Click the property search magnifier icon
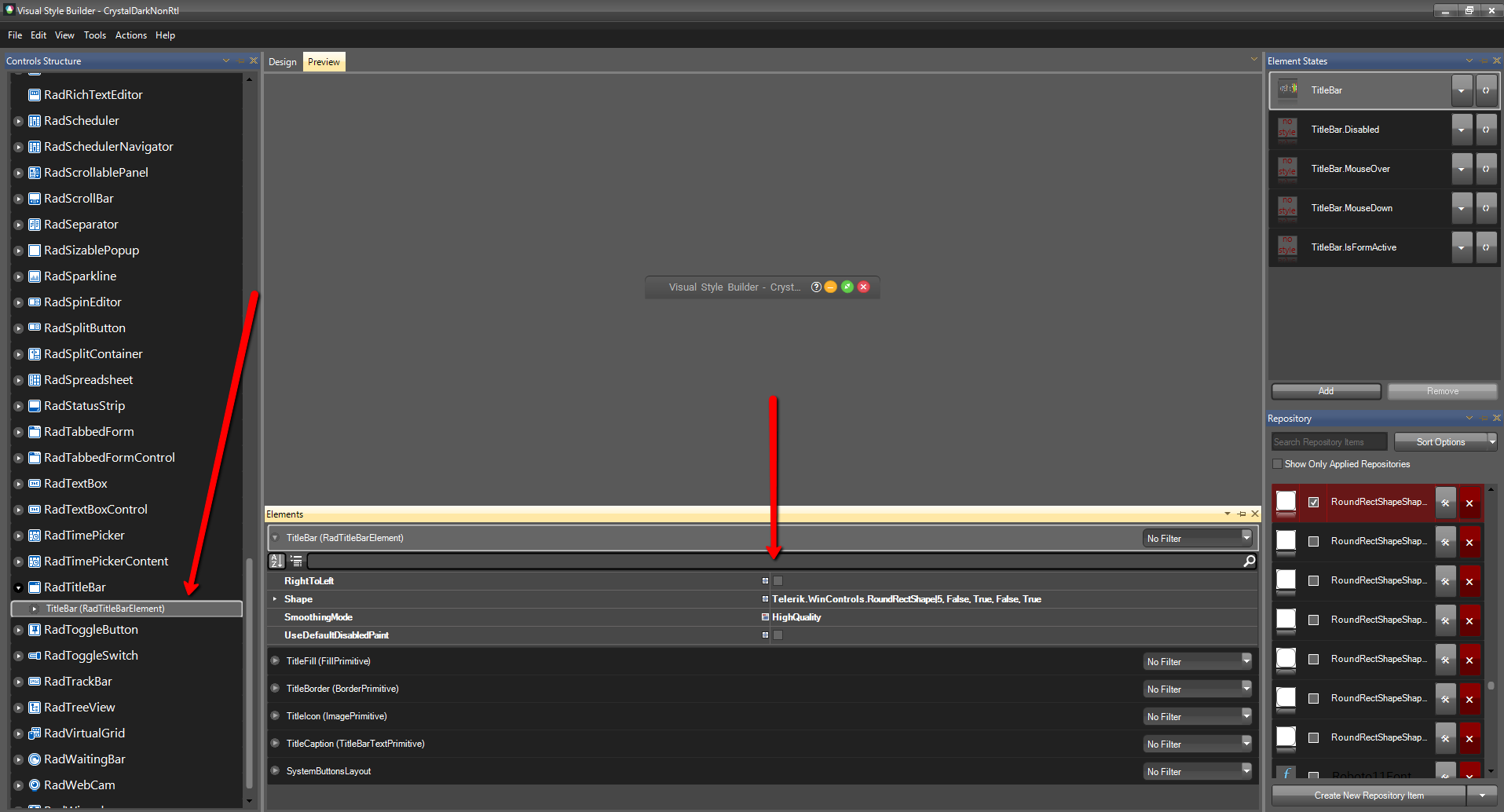This screenshot has width=1504, height=812. click(x=1249, y=561)
